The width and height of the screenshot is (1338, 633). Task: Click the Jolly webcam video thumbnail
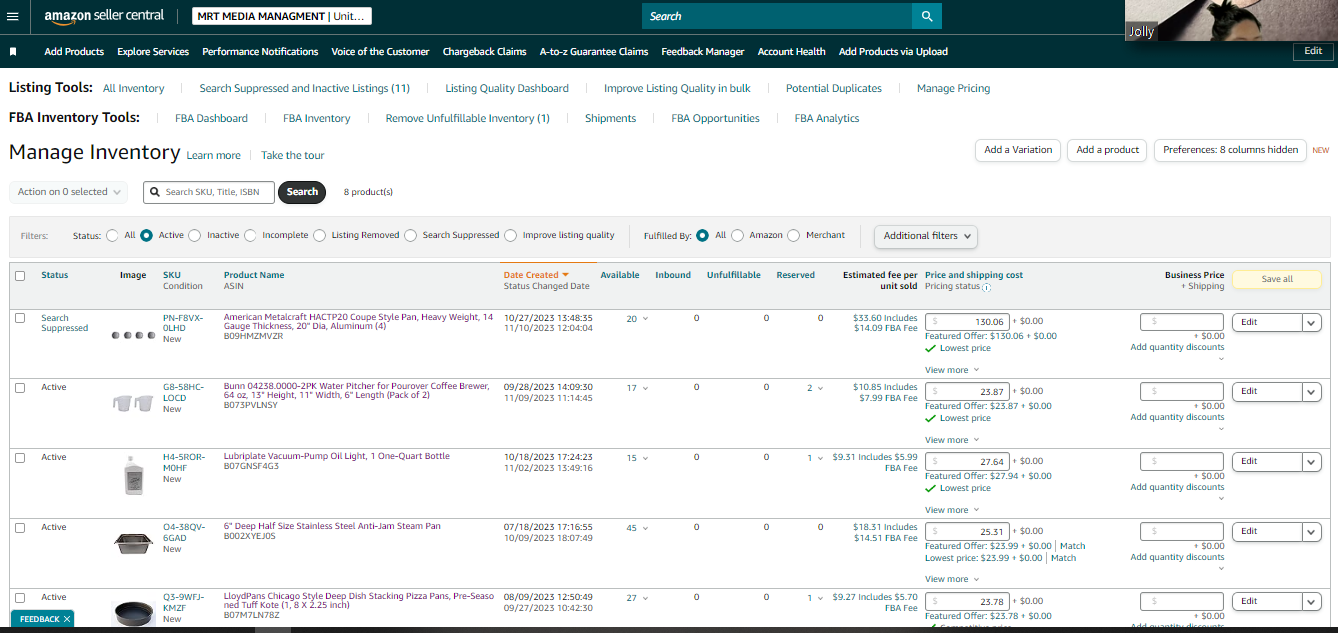point(1231,20)
